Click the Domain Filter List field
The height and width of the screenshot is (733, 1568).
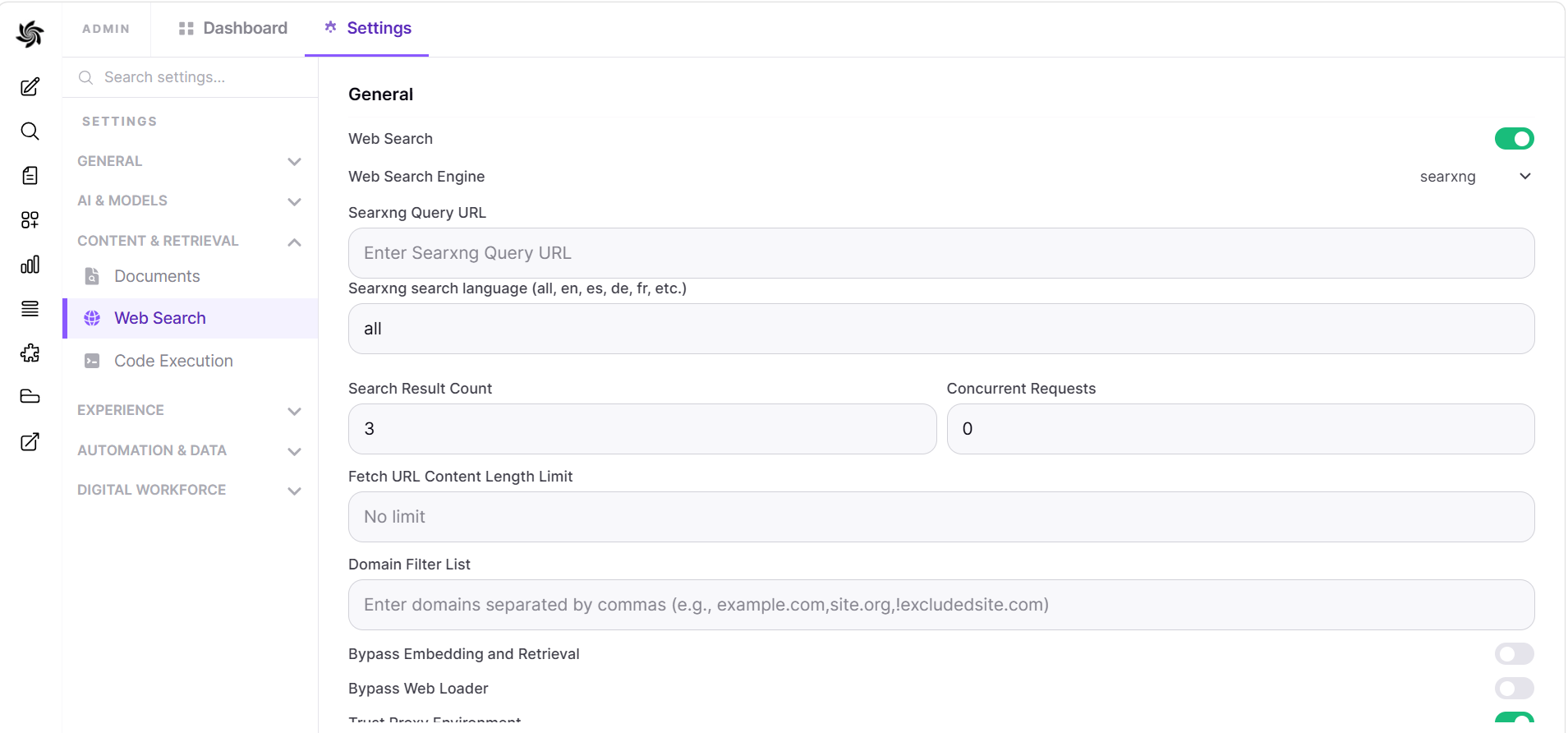pyautogui.click(x=941, y=605)
